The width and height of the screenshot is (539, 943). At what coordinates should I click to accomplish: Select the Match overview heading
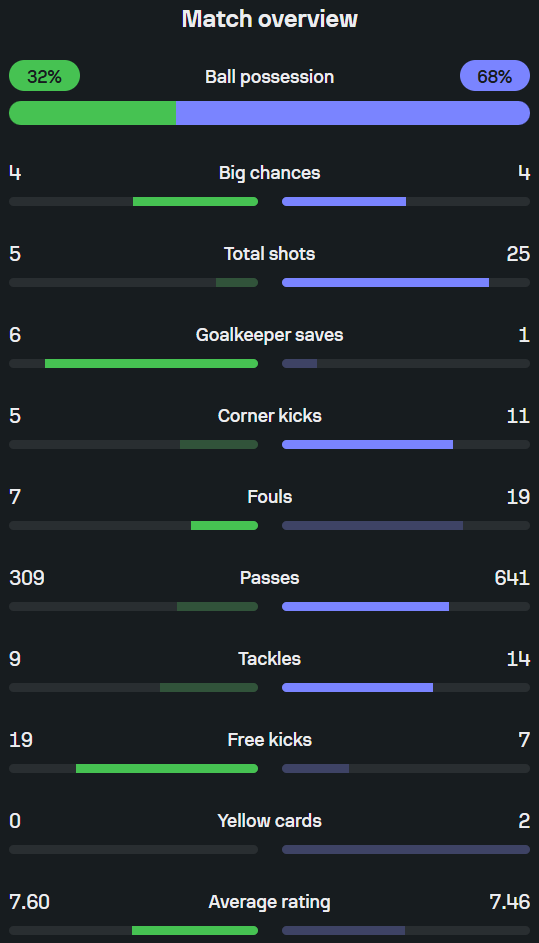click(x=270, y=19)
